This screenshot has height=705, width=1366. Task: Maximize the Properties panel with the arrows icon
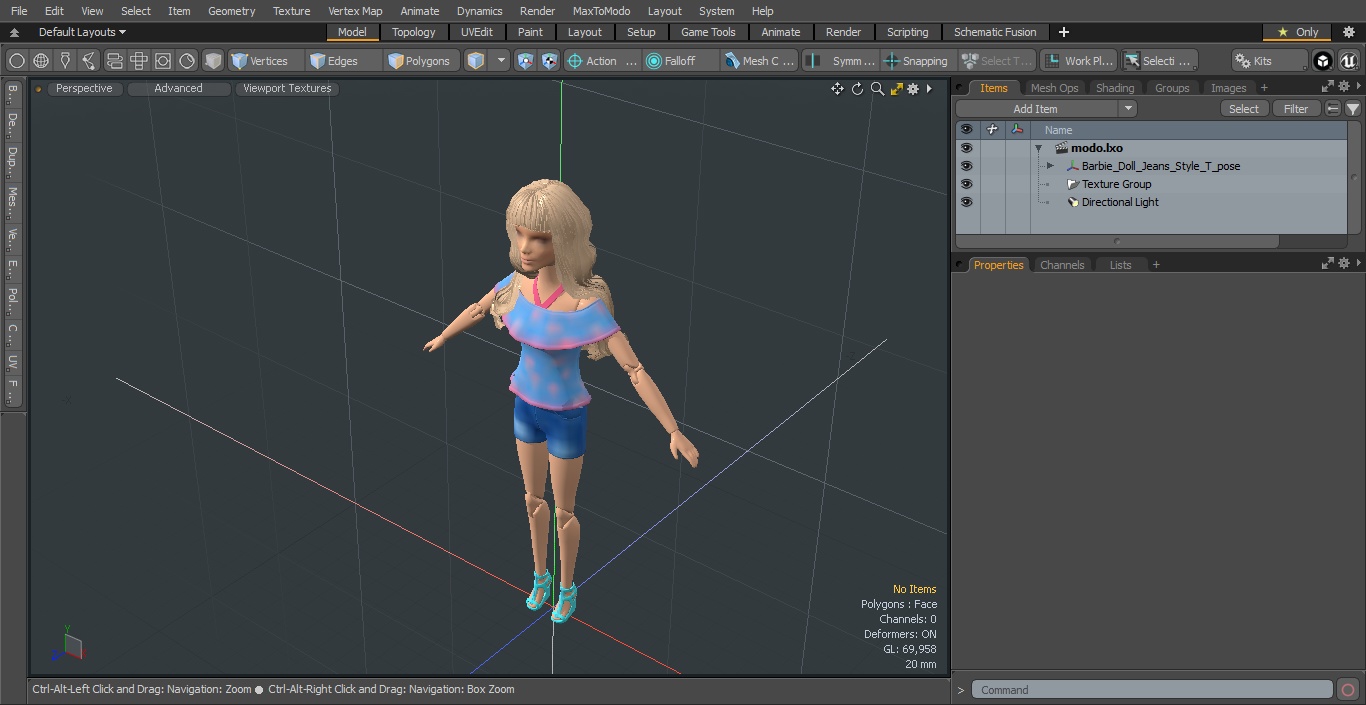click(x=1328, y=264)
